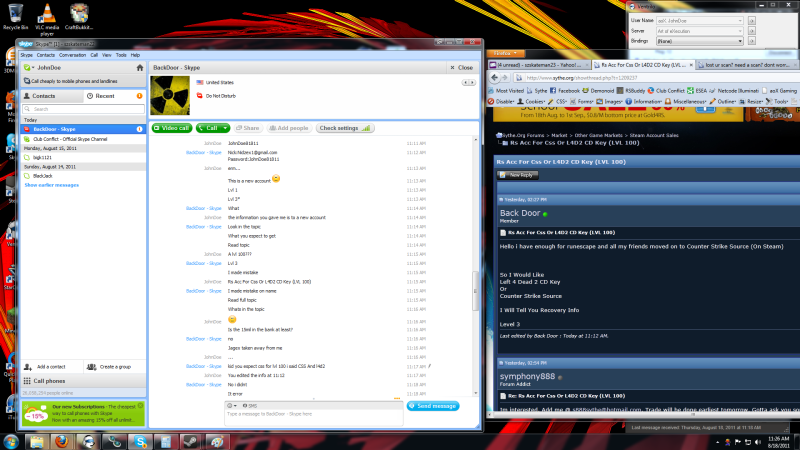Click Steam Account Sales breadcrumb link

pos(654,135)
